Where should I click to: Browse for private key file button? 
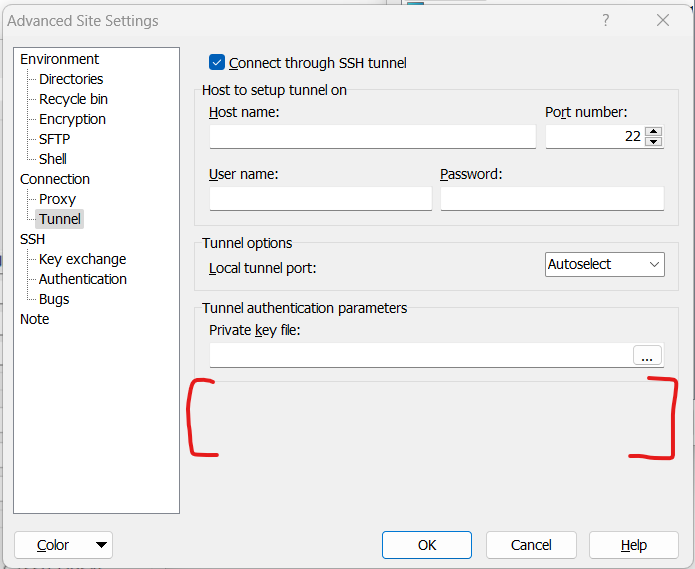click(647, 355)
